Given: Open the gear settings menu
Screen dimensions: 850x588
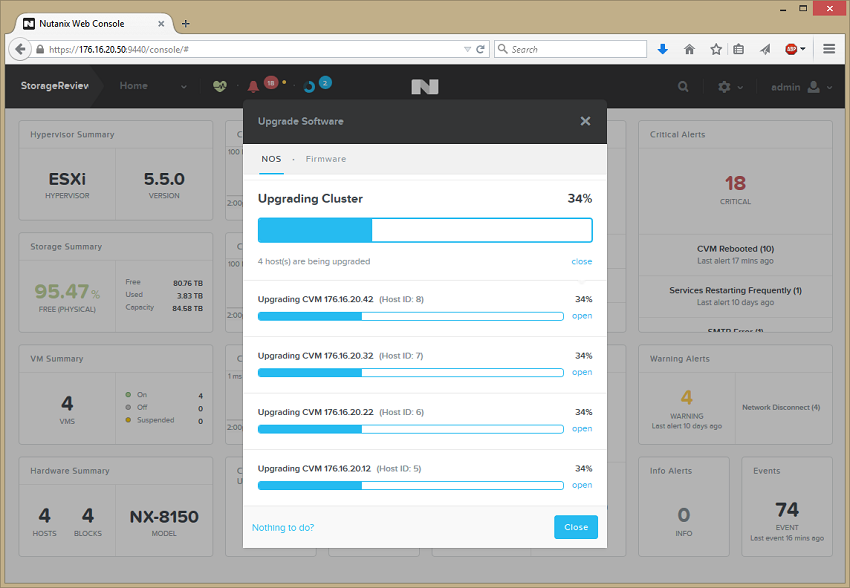Looking at the screenshot, I should point(730,87).
